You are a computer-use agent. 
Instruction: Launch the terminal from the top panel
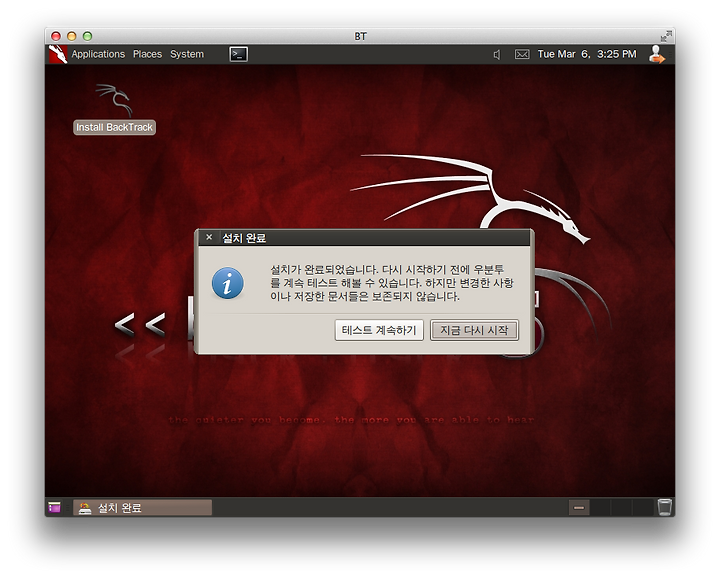point(239,54)
